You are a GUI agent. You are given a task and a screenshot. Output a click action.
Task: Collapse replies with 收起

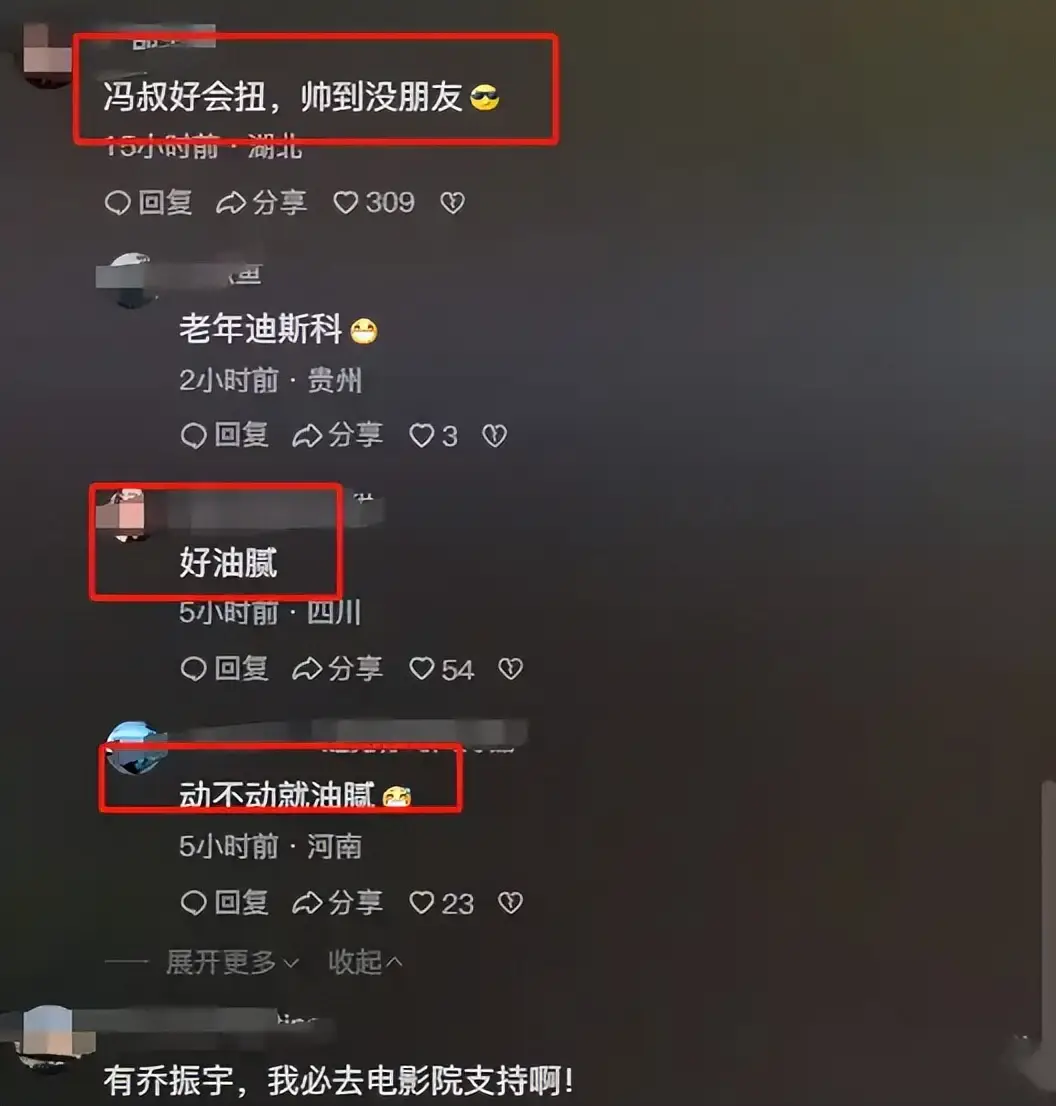point(365,962)
